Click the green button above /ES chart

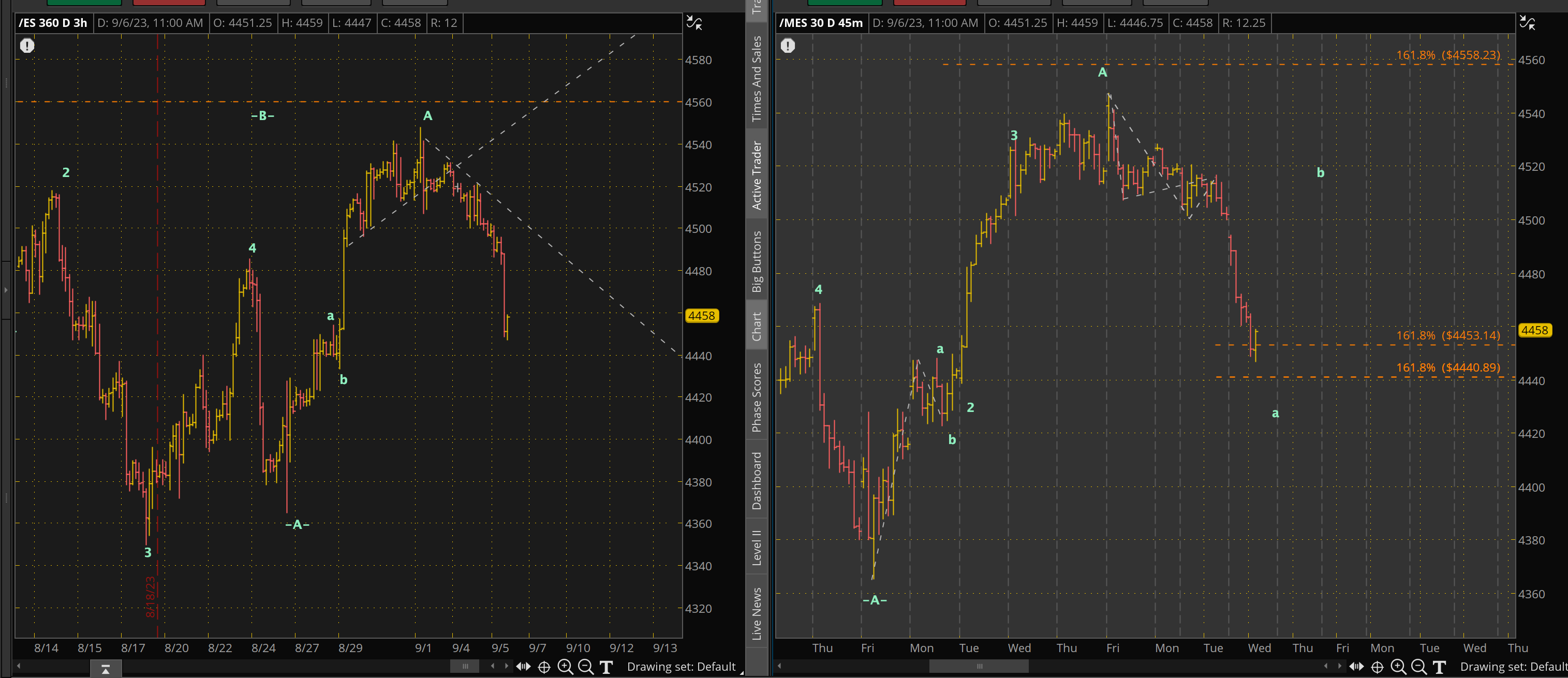tap(84, 3)
